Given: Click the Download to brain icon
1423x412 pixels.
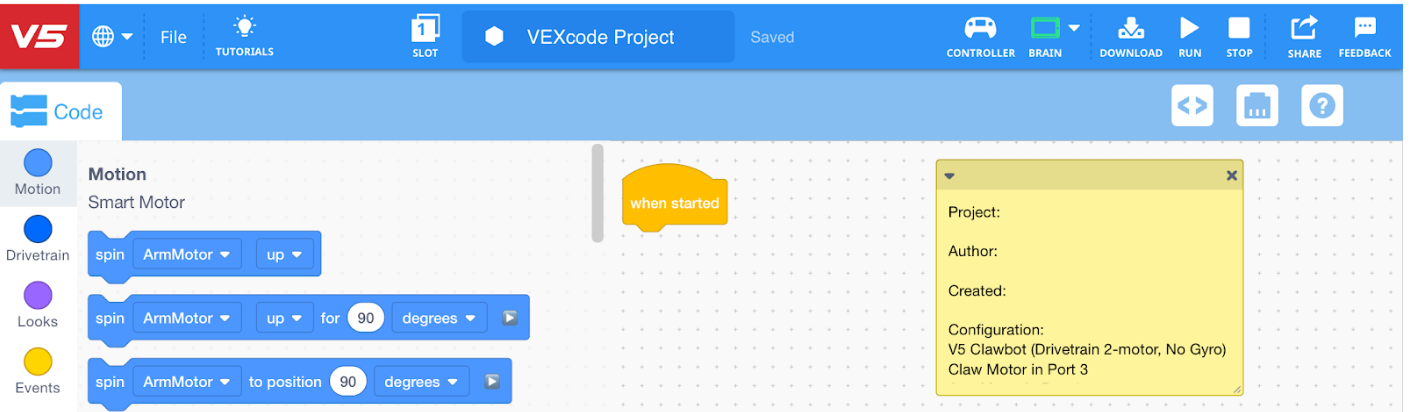Looking at the screenshot, I should pyautogui.click(x=1130, y=28).
